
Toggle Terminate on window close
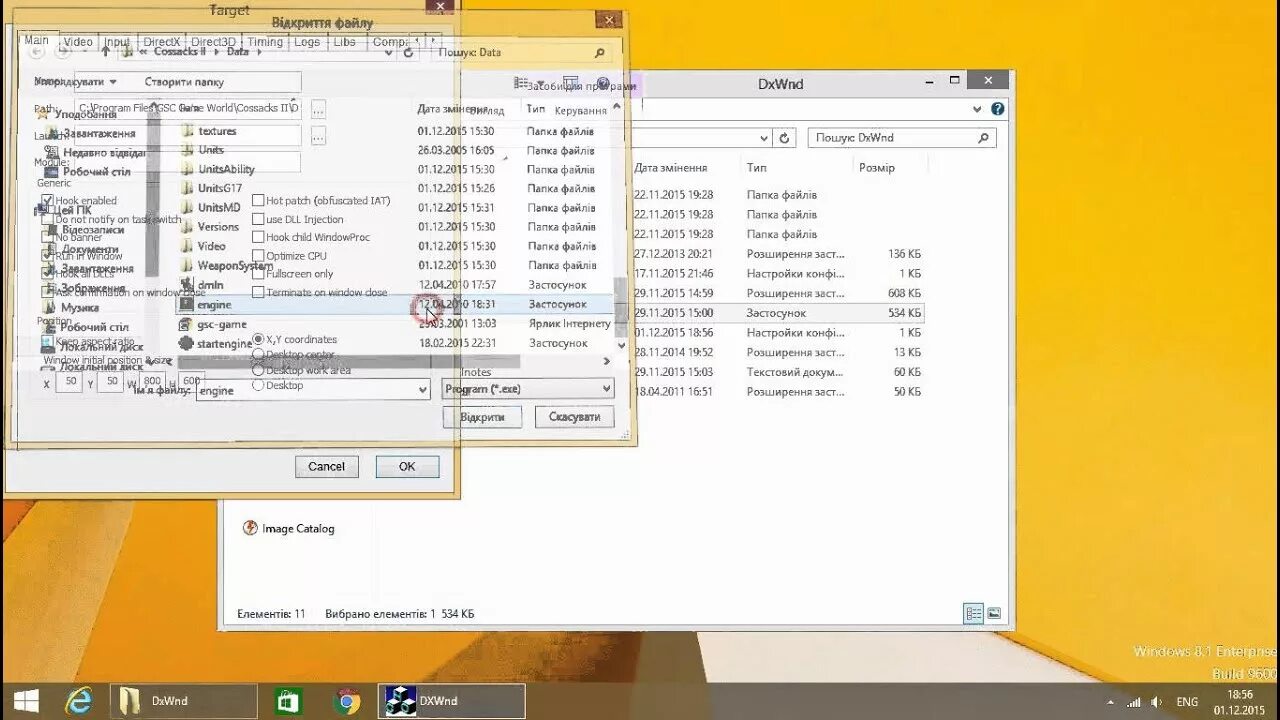(258, 292)
